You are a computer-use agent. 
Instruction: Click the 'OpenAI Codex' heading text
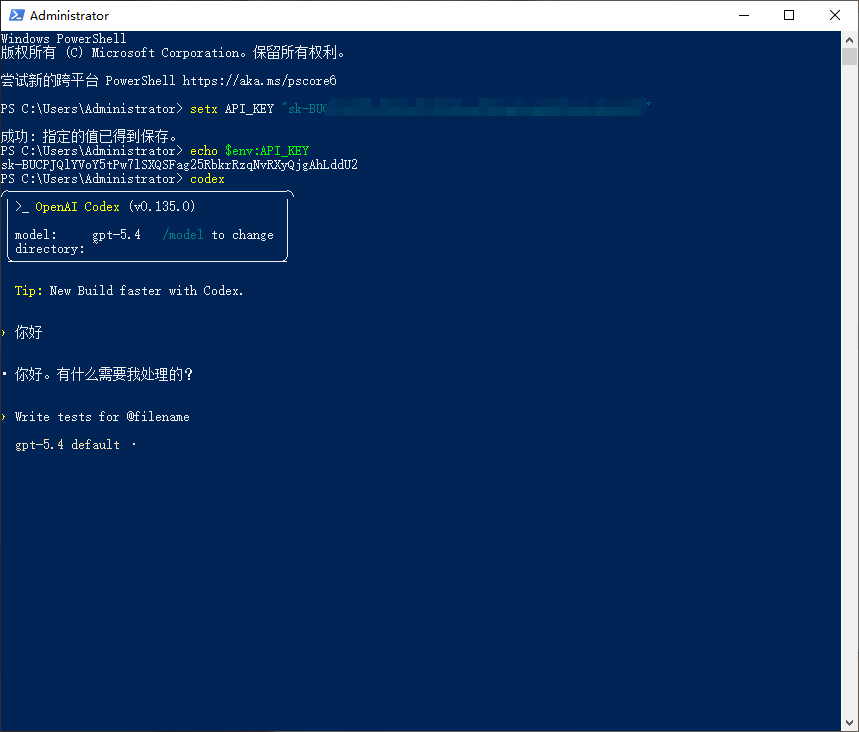tap(77, 207)
